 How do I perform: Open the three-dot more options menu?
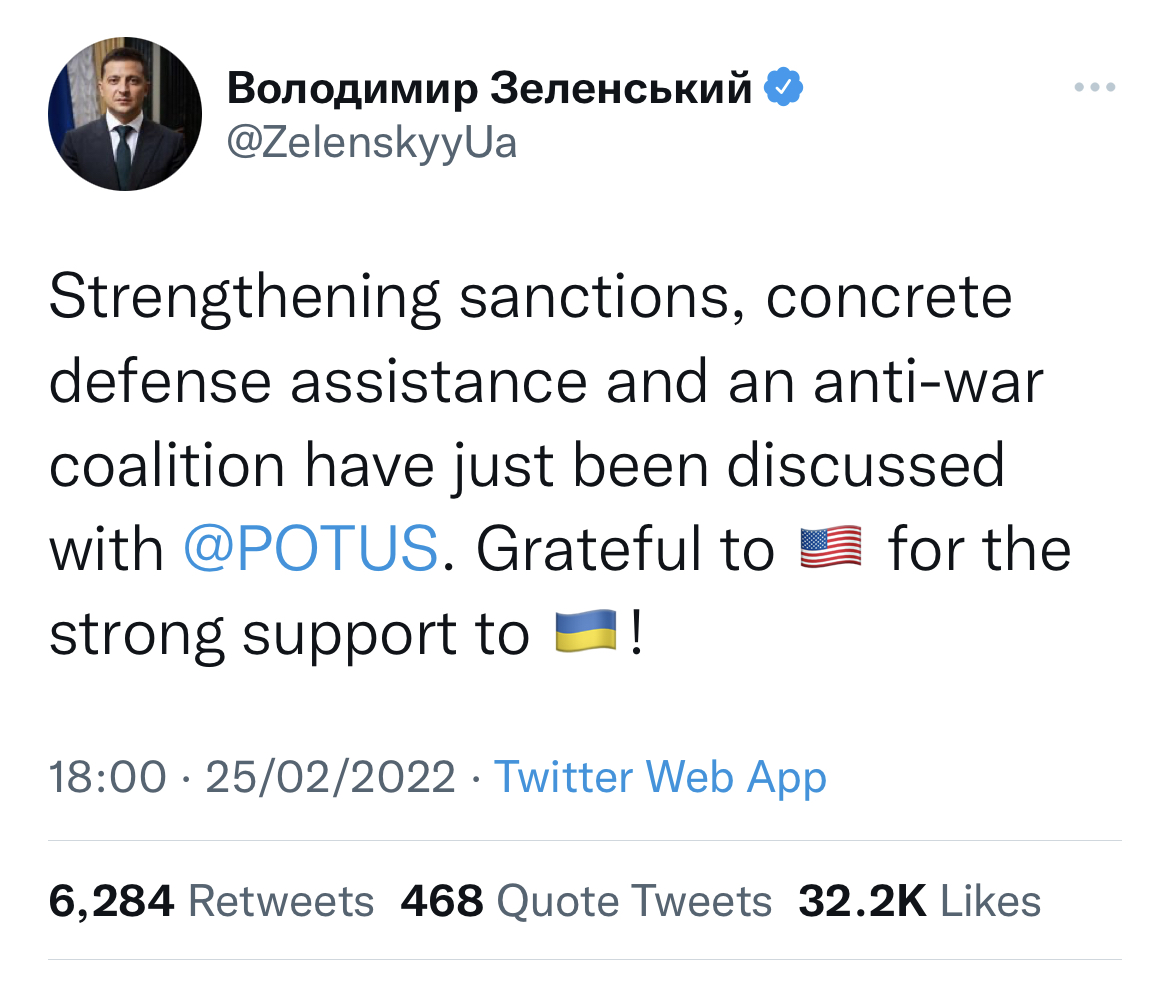tap(1094, 89)
